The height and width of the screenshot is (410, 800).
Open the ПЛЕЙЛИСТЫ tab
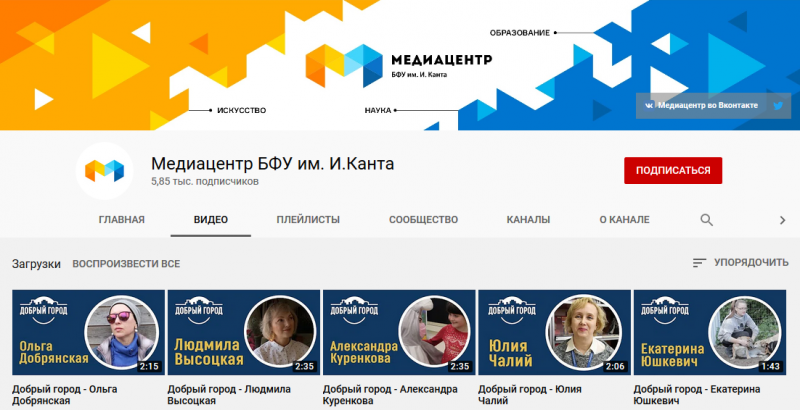pyautogui.click(x=308, y=220)
